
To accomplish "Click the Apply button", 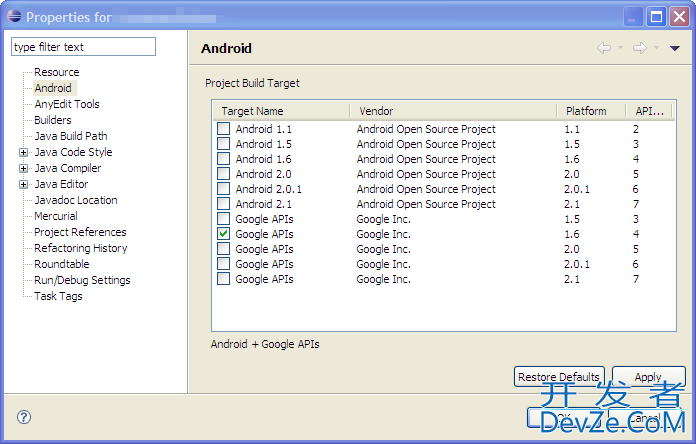I will tap(648, 377).
